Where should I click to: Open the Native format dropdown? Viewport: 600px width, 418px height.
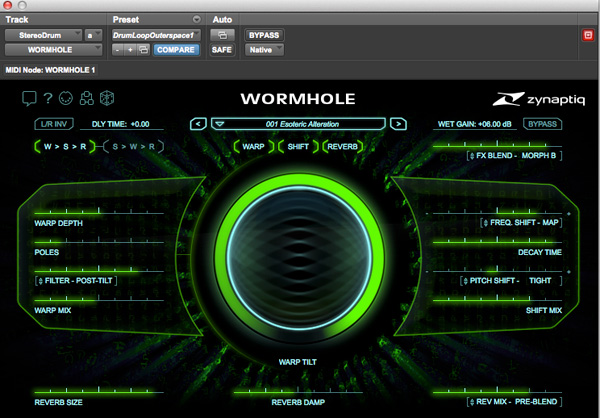pyautogui.click(x=264, y=50)
